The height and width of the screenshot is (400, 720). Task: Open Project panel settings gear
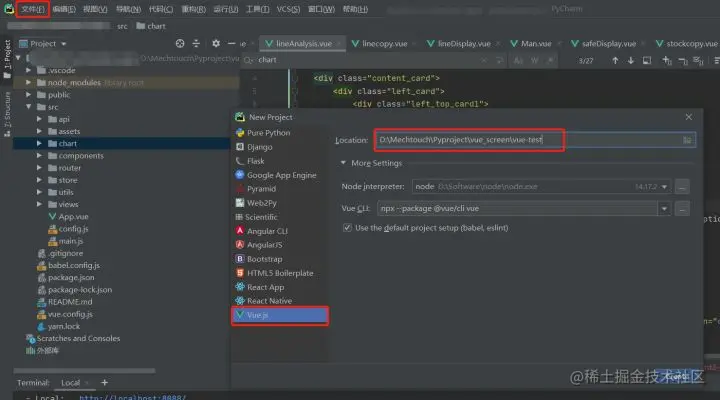(216, 44)
